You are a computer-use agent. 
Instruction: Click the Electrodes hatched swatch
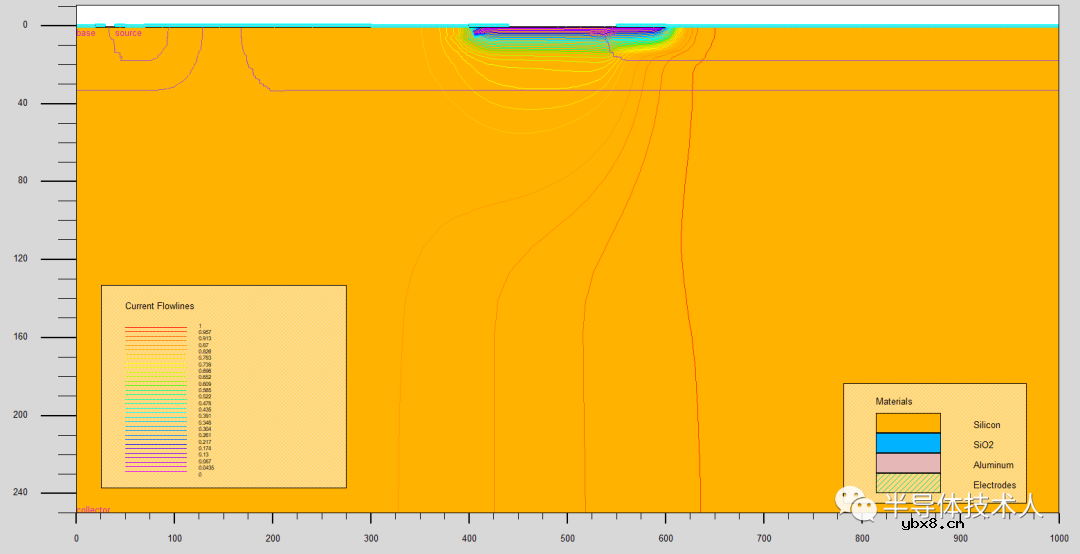(908, 483)
